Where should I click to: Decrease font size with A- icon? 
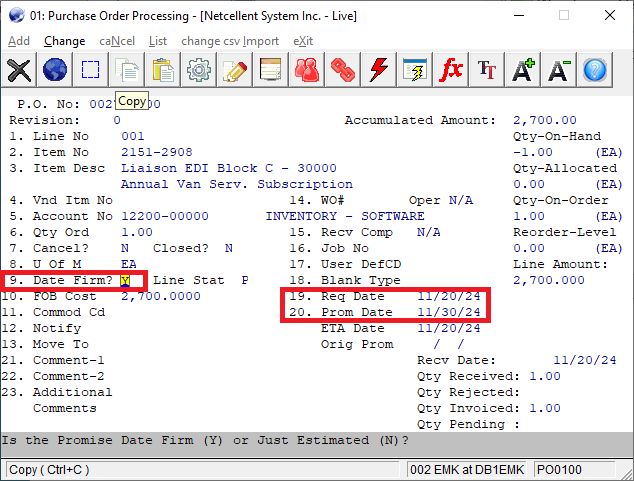[559, 70]
